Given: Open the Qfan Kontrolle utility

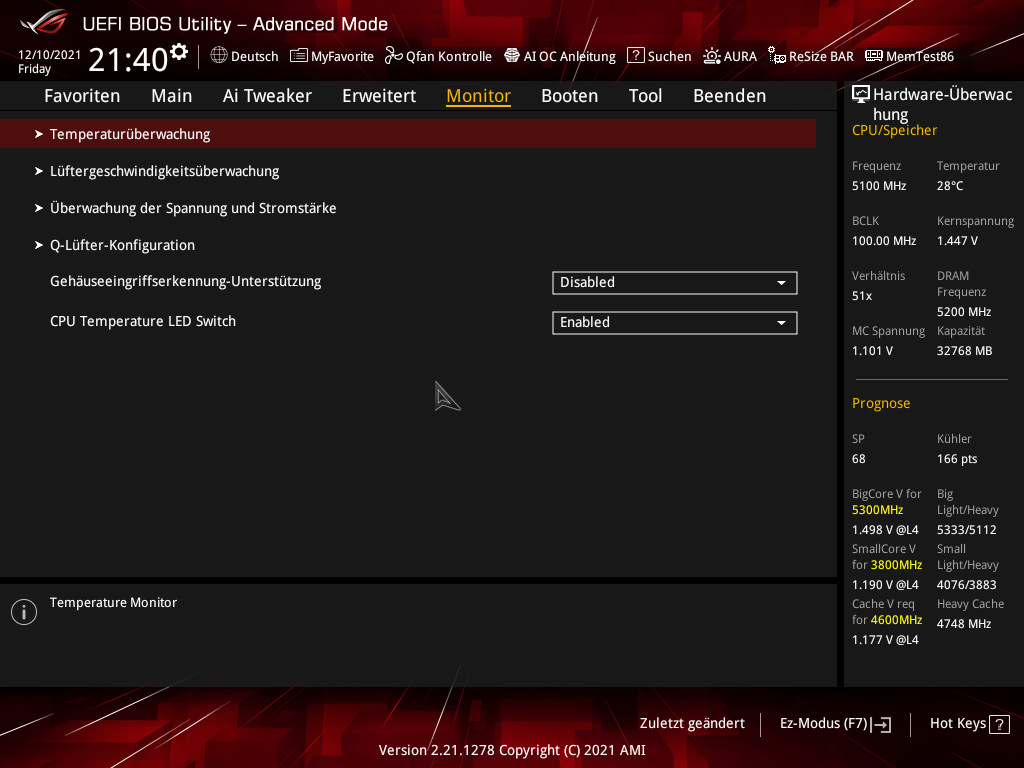Looking at the screenshot, I should pos(438,56).
